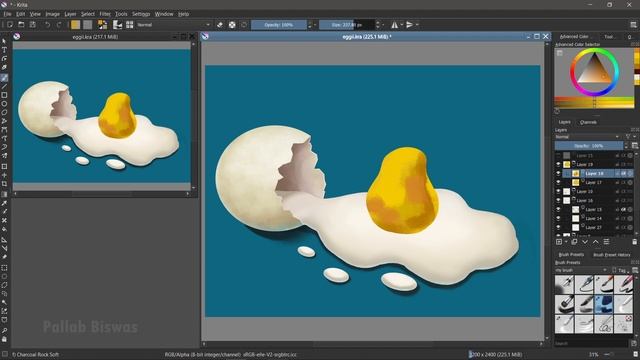Move the layer down in stack
640x360 pixels.
click(585, 242)
